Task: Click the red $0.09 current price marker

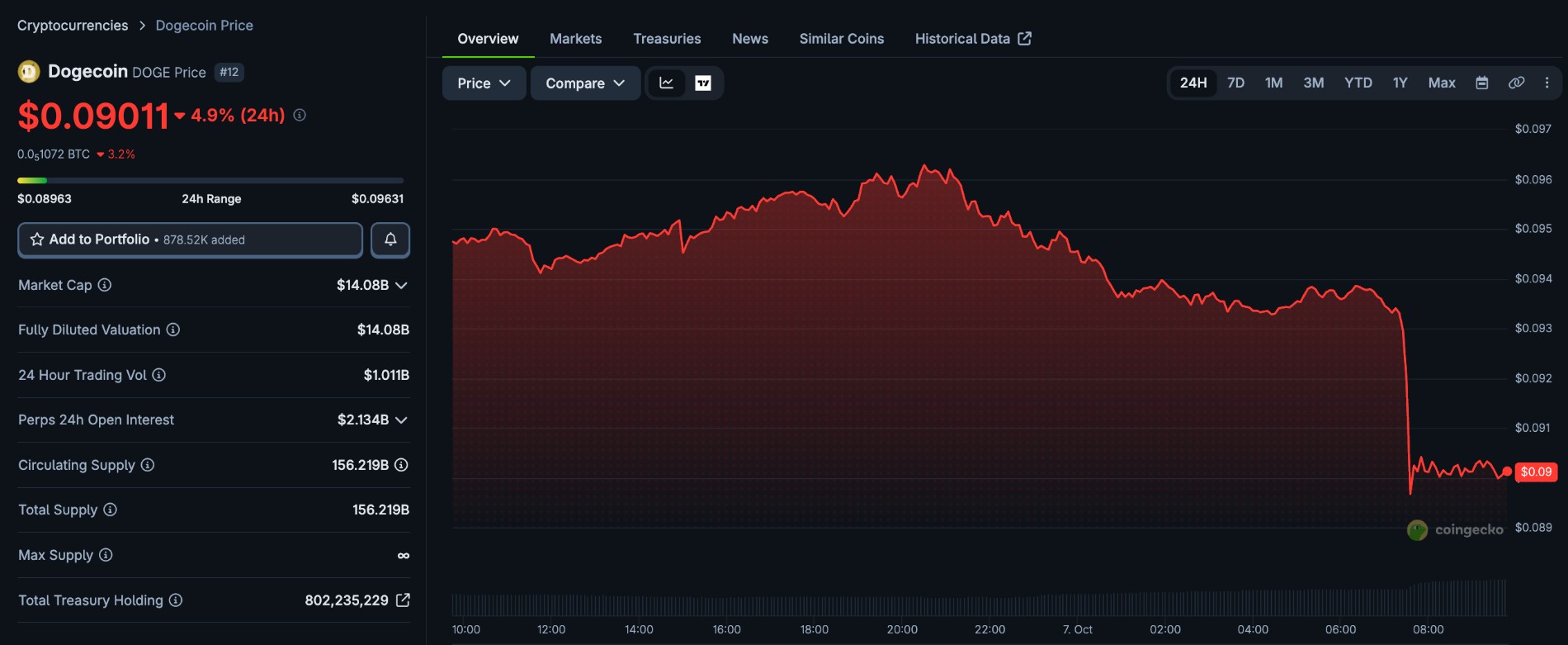Action: (x=1536, y=472)
